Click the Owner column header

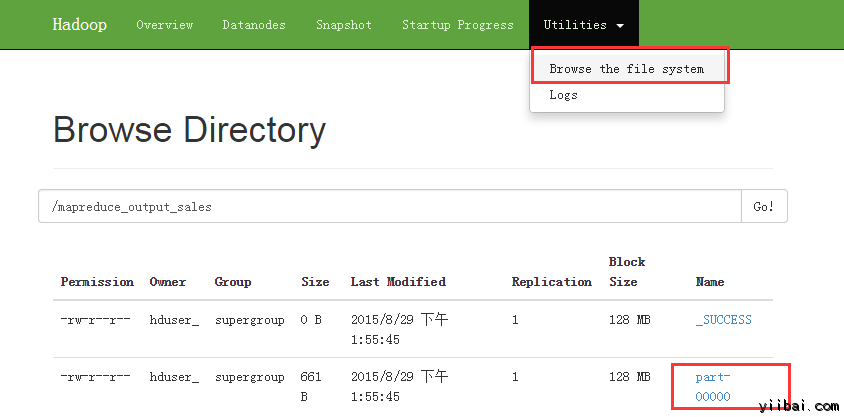[168, 282]
